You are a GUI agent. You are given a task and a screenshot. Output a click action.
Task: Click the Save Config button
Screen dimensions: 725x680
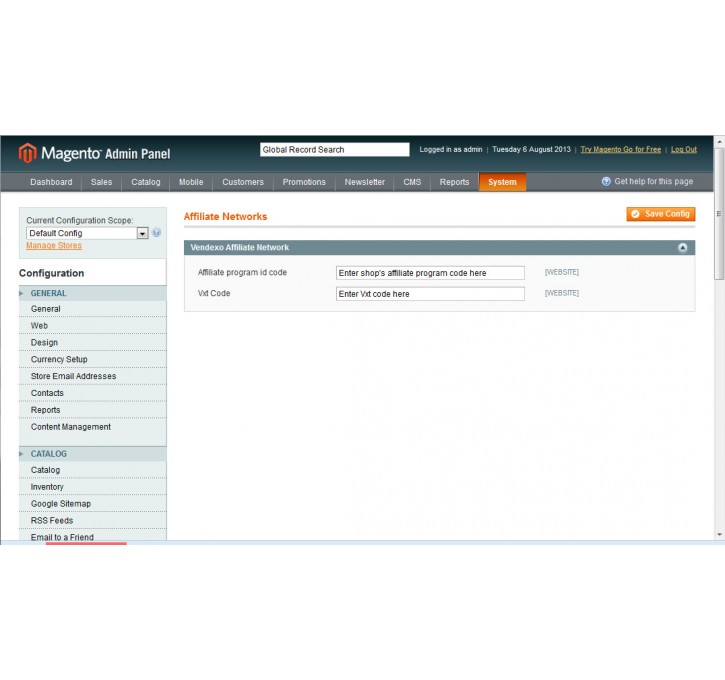[661, 214]
